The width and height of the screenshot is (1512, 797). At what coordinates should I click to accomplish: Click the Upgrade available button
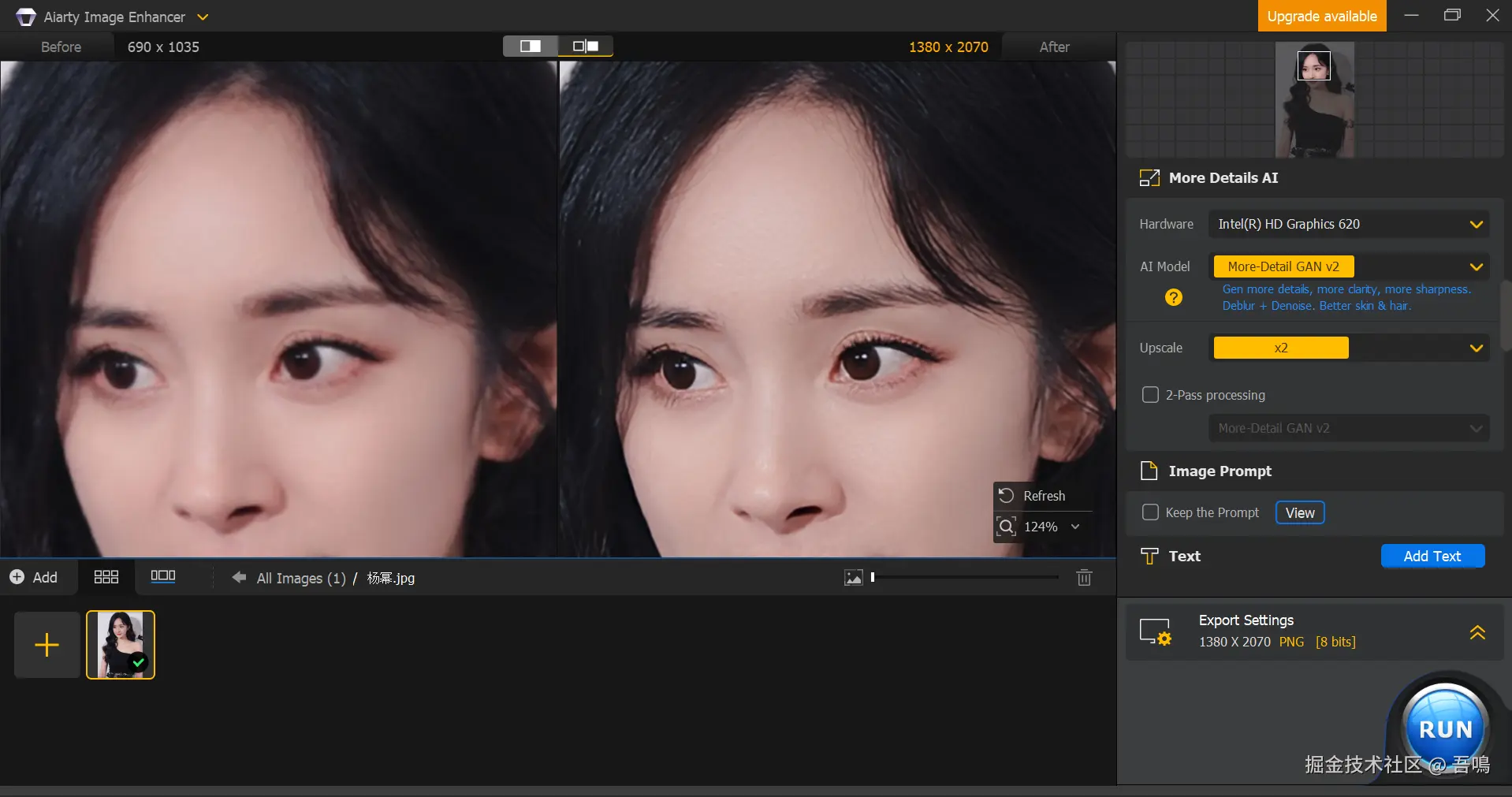point(1322,17)
